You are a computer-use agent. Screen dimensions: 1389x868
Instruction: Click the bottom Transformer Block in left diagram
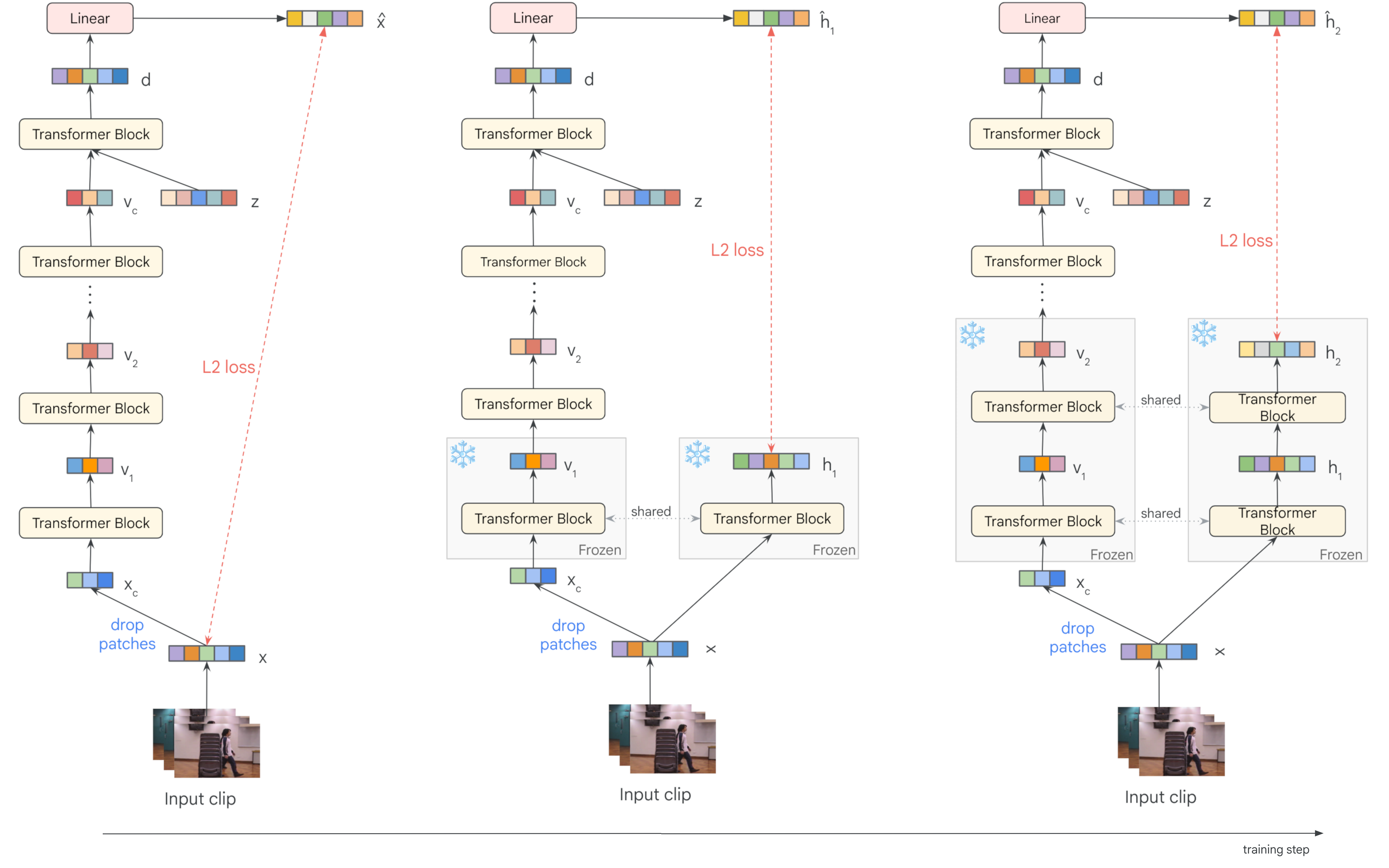91,523
